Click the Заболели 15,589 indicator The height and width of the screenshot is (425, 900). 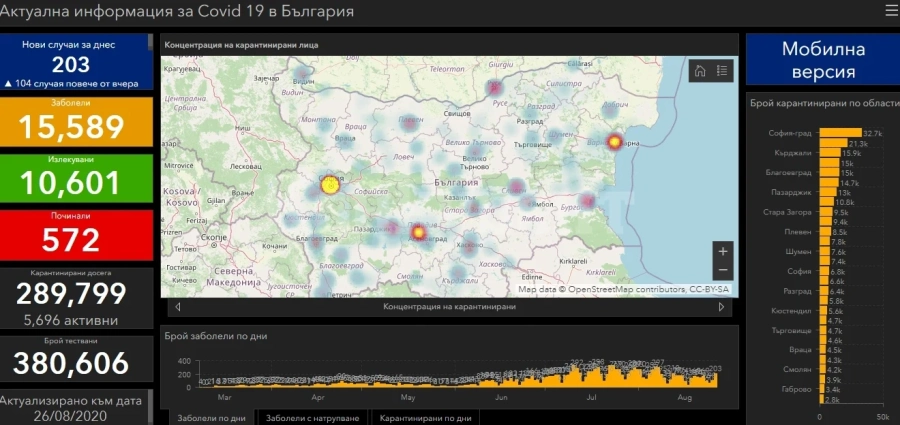coord(76,121)
